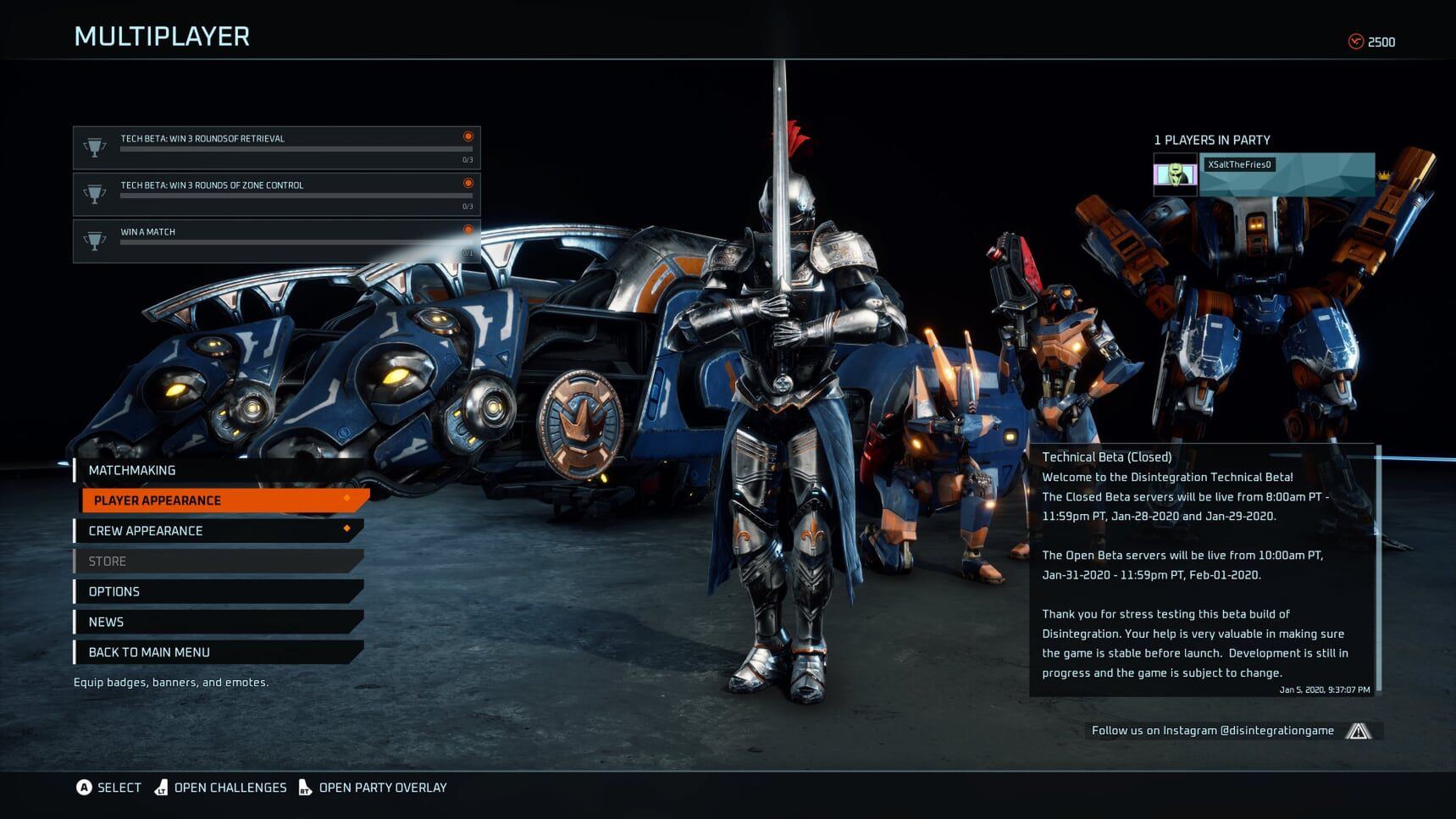
Task: Click the new-item diamond on Crew Appearance
Action: click(347, 528)
